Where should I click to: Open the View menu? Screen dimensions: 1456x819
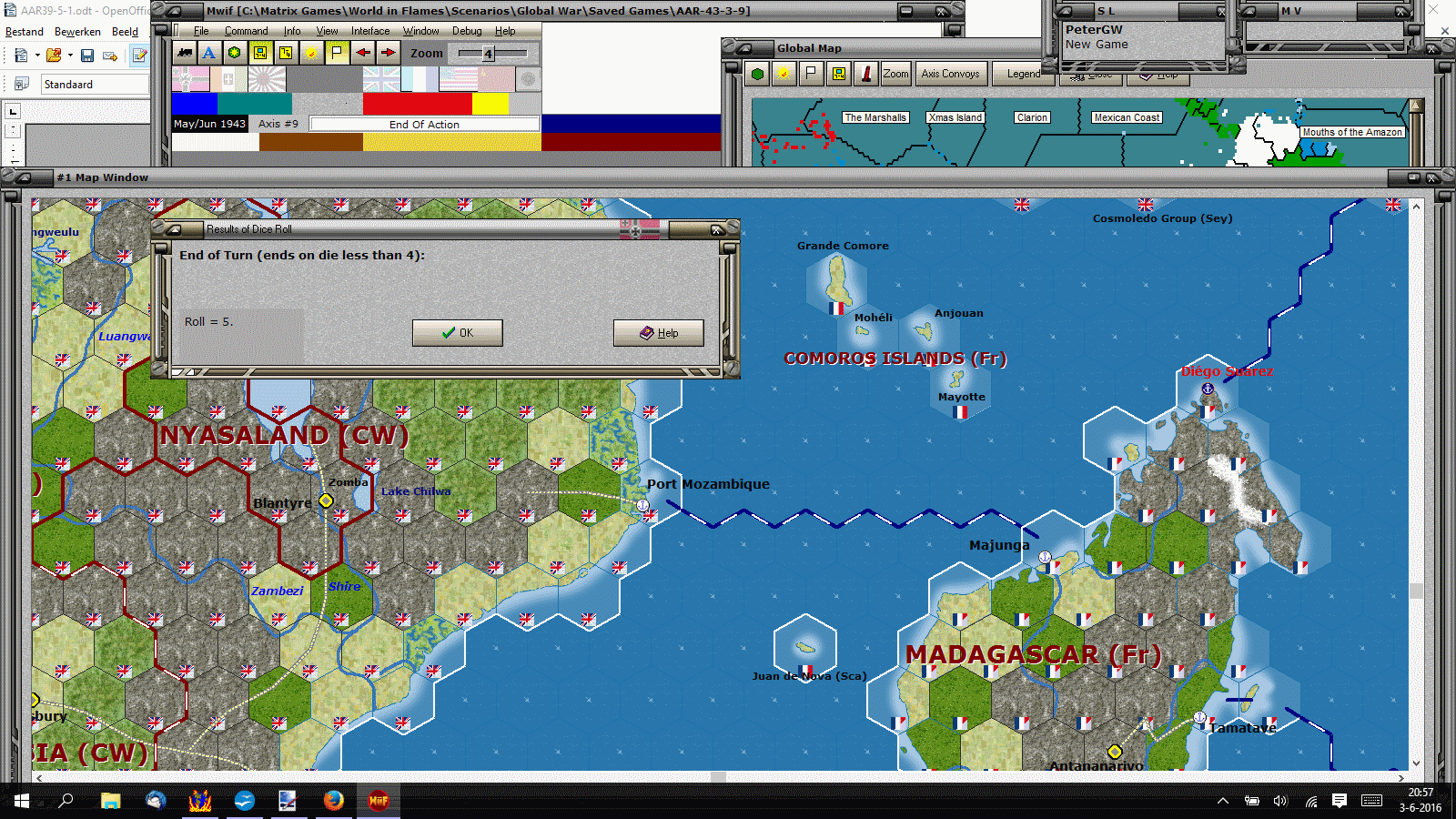327,31
